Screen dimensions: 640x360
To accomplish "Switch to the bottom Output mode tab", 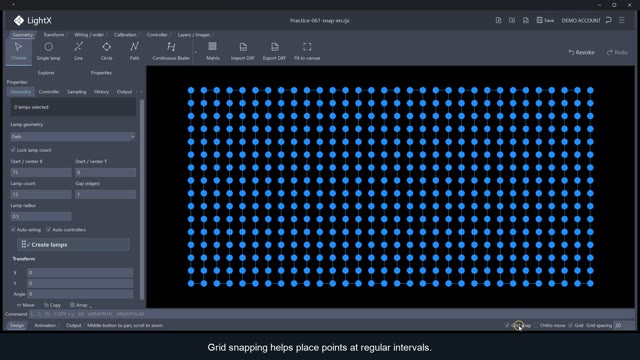I will click(x=73, y=325).
